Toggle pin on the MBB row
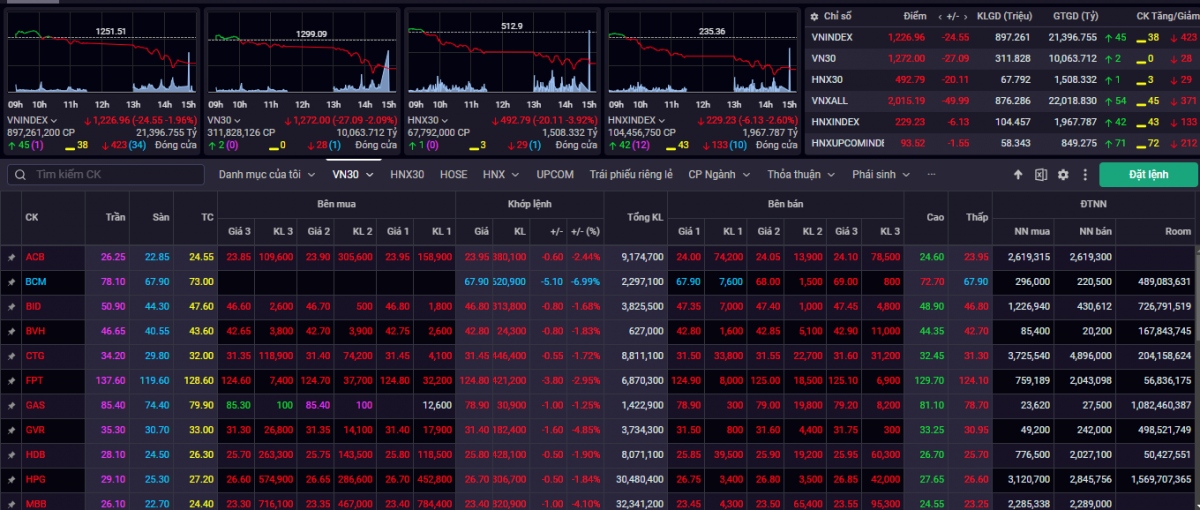The width and height of the screenshot is (1200, 510). click(x=11, y=503)
